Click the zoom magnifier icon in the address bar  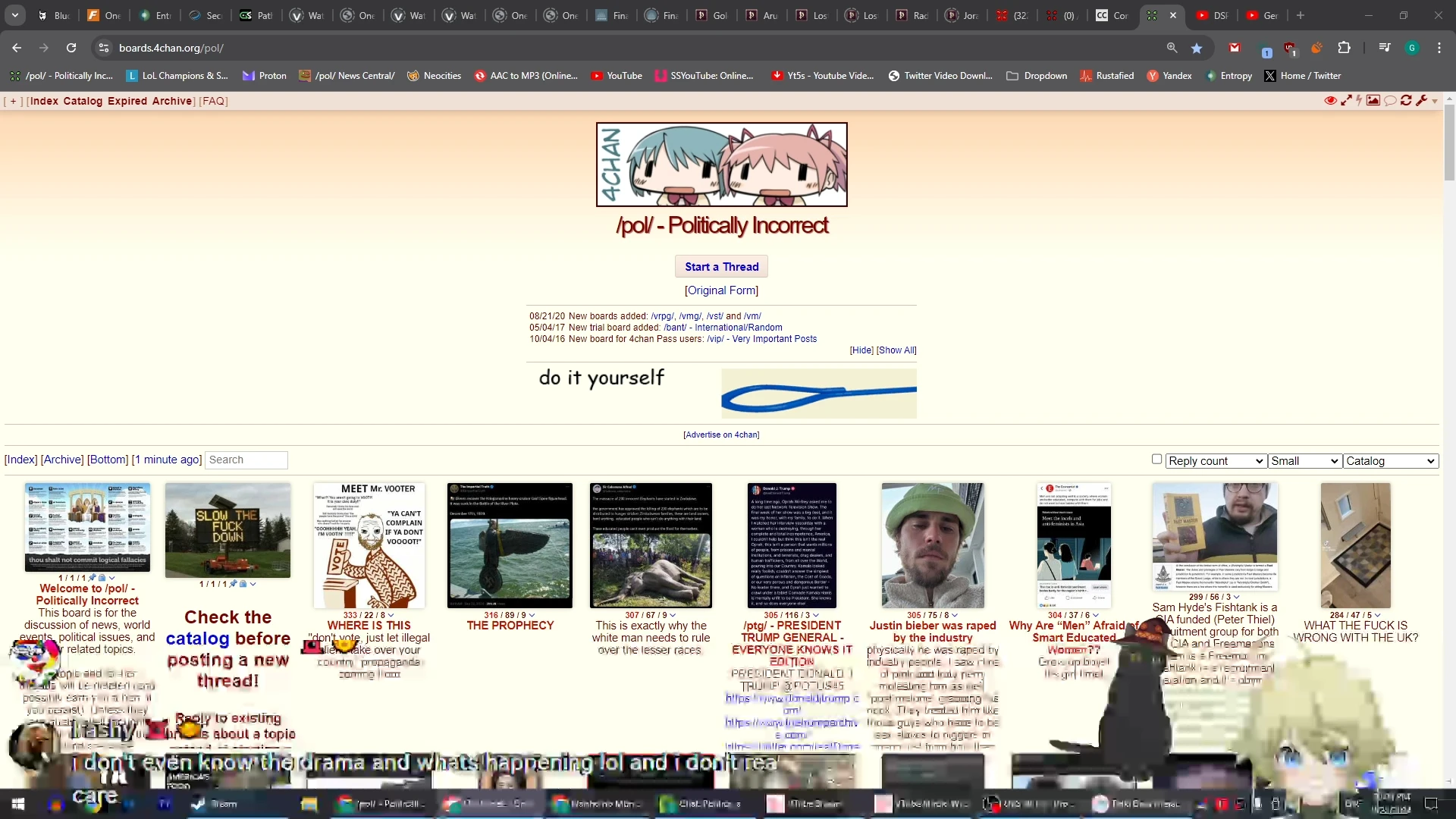pos(1172,48)
